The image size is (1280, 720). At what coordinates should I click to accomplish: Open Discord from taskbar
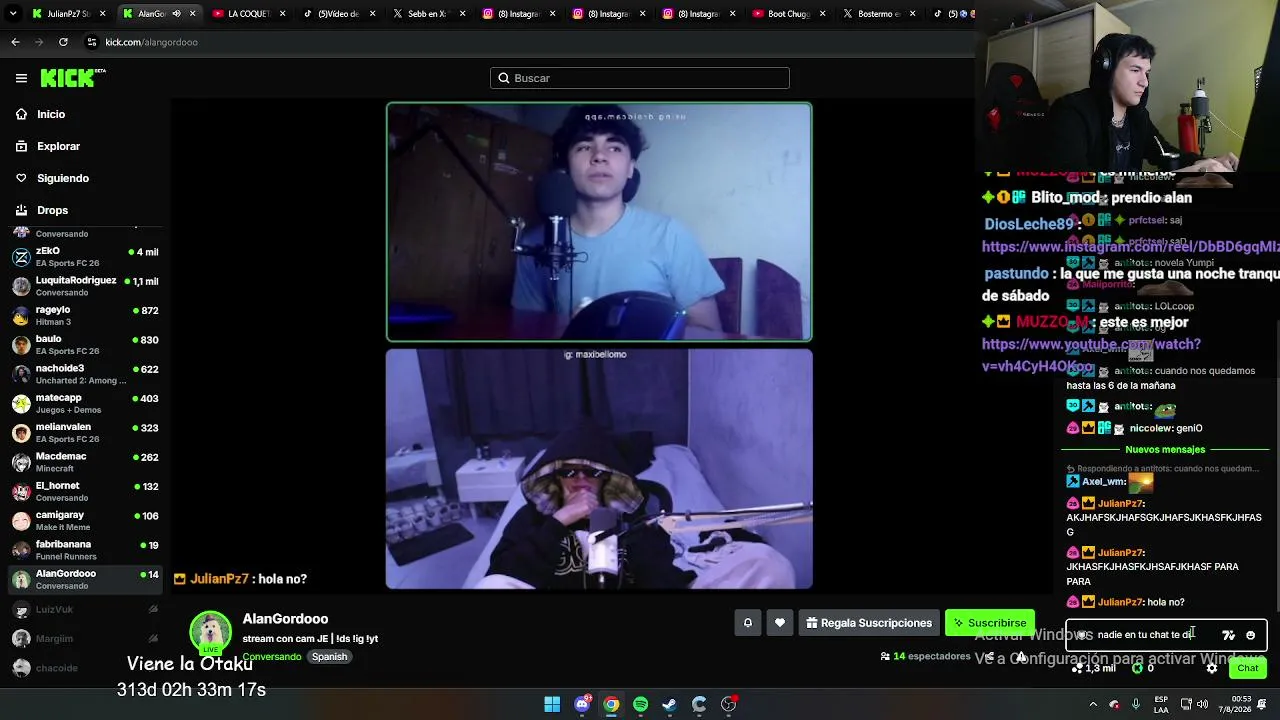[x=582, y=704]
